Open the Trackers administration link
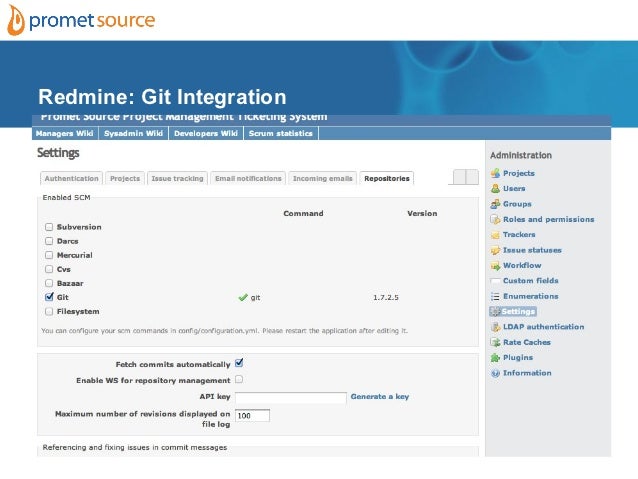Viewport: 638px width, 479px height. click(519, 235)
